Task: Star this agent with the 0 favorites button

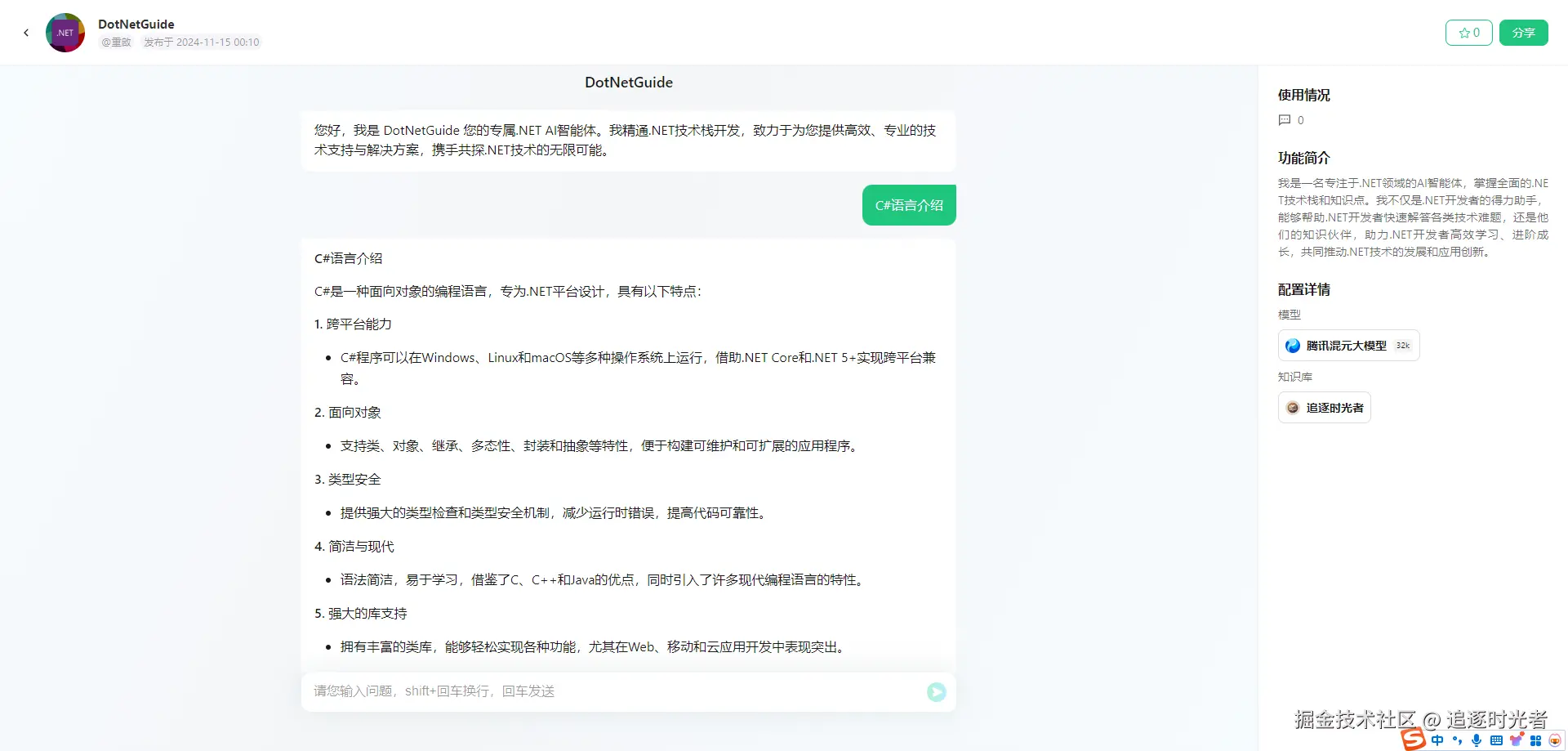Action: click(x=1469, y=33)
